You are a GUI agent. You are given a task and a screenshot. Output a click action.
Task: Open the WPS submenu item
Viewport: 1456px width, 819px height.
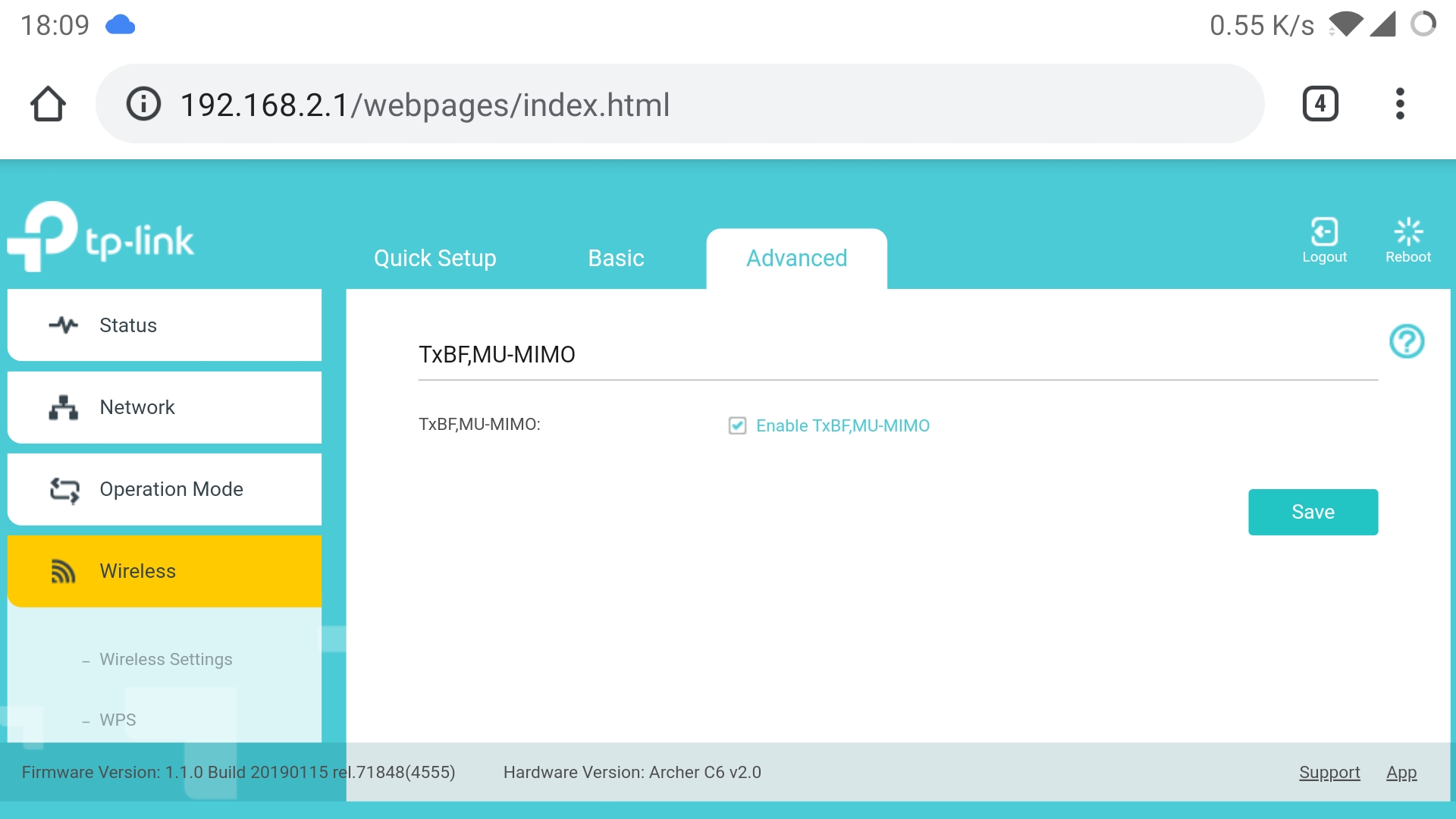(118, 720)
